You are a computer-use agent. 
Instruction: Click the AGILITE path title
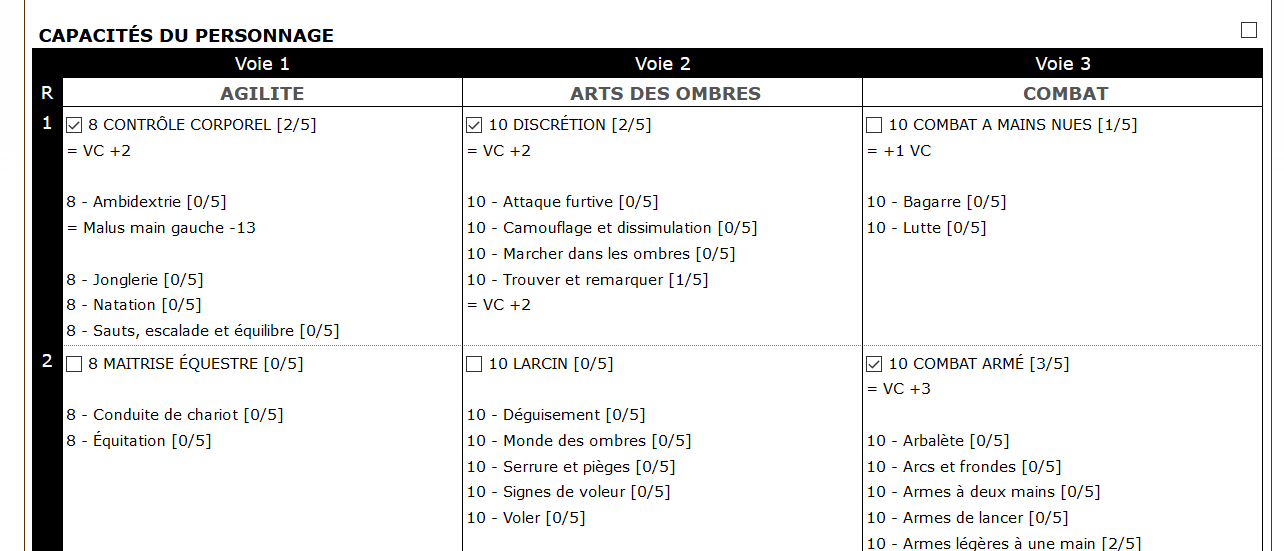pos(262,94)
